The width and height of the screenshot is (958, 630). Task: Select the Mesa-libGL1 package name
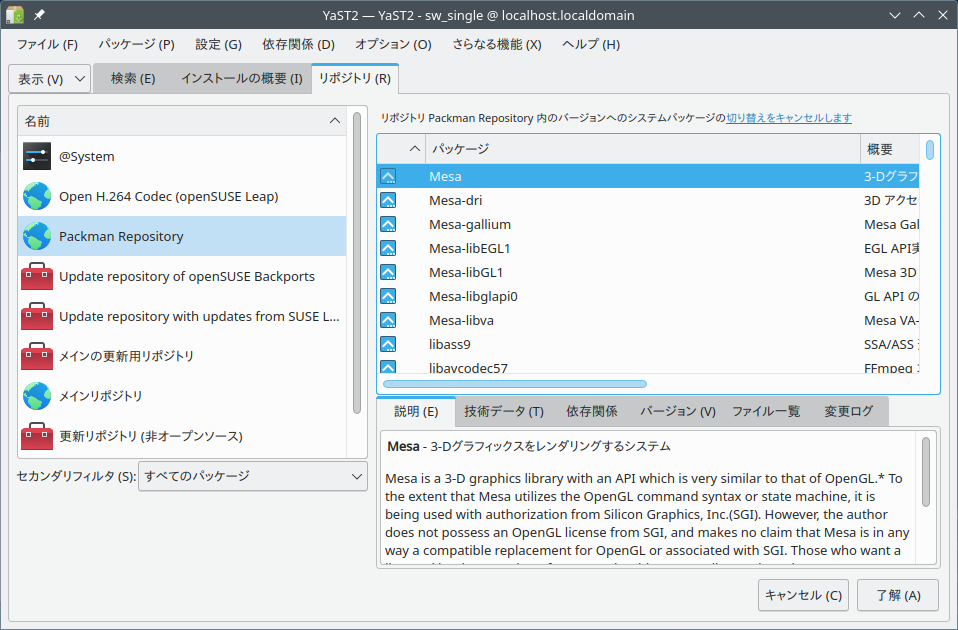click(x=466, y=273)
